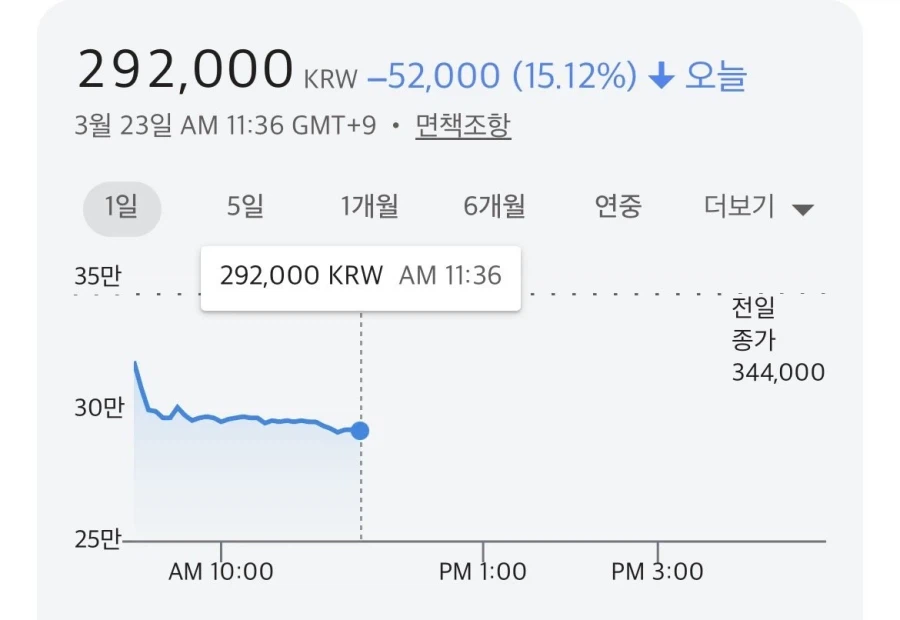
Task: Click the blue down arrow icon
Action: click(x=662, y=77)
